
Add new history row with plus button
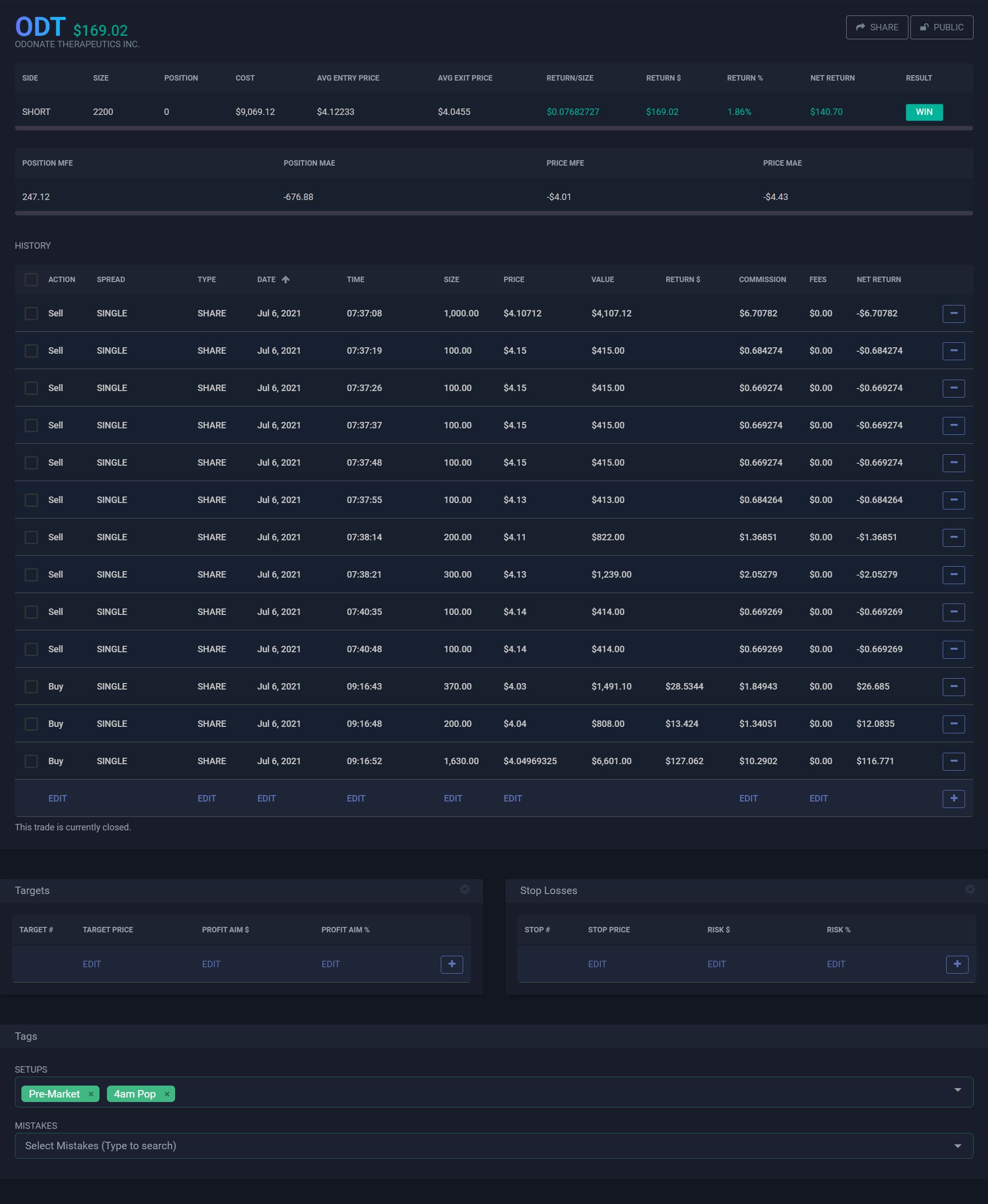point(953,798)
